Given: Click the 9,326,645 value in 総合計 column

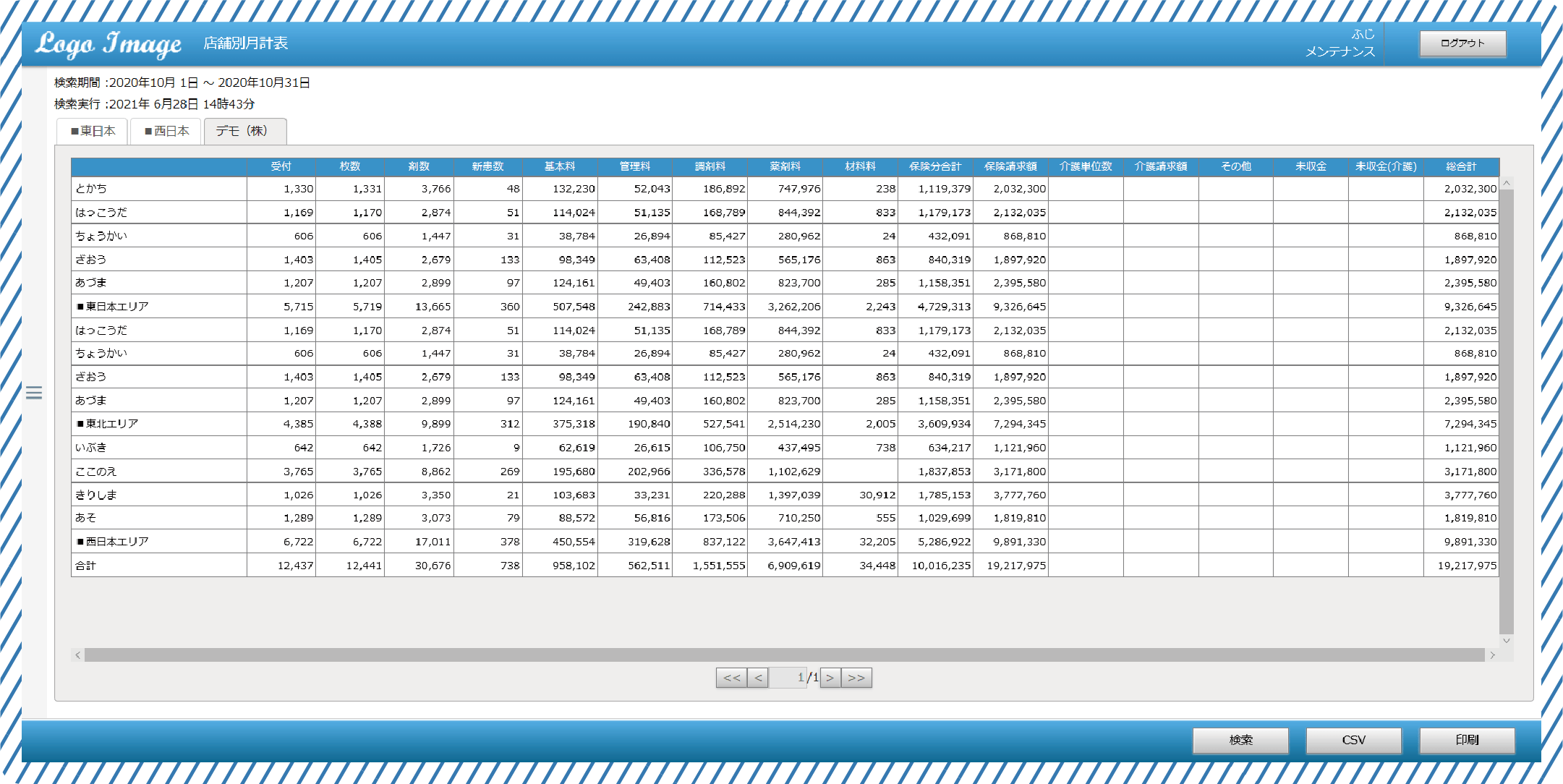Looking at the screenshot, I should pyautogui.click(x=1470, y=307).
